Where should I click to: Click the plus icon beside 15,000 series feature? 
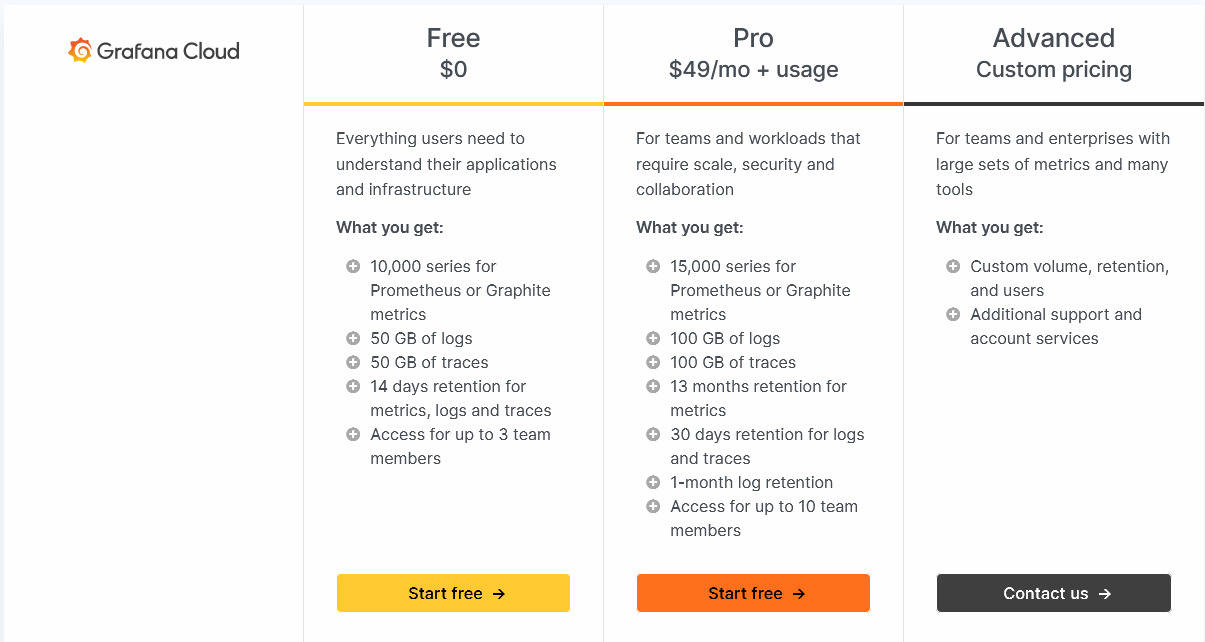652,266
